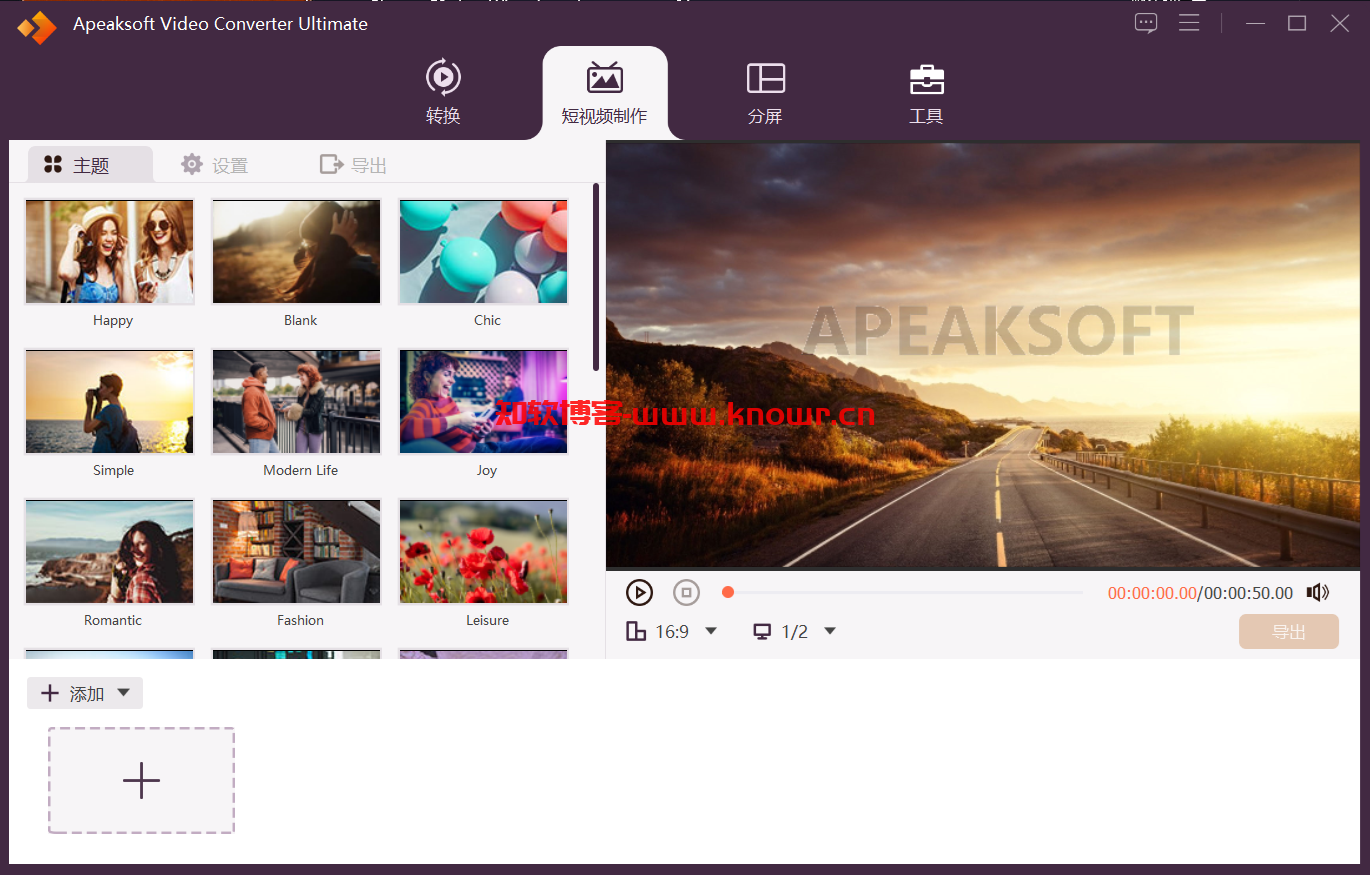Select the Happy theme thumbnail
The image size is (1370, 875).
pos(110,252)
